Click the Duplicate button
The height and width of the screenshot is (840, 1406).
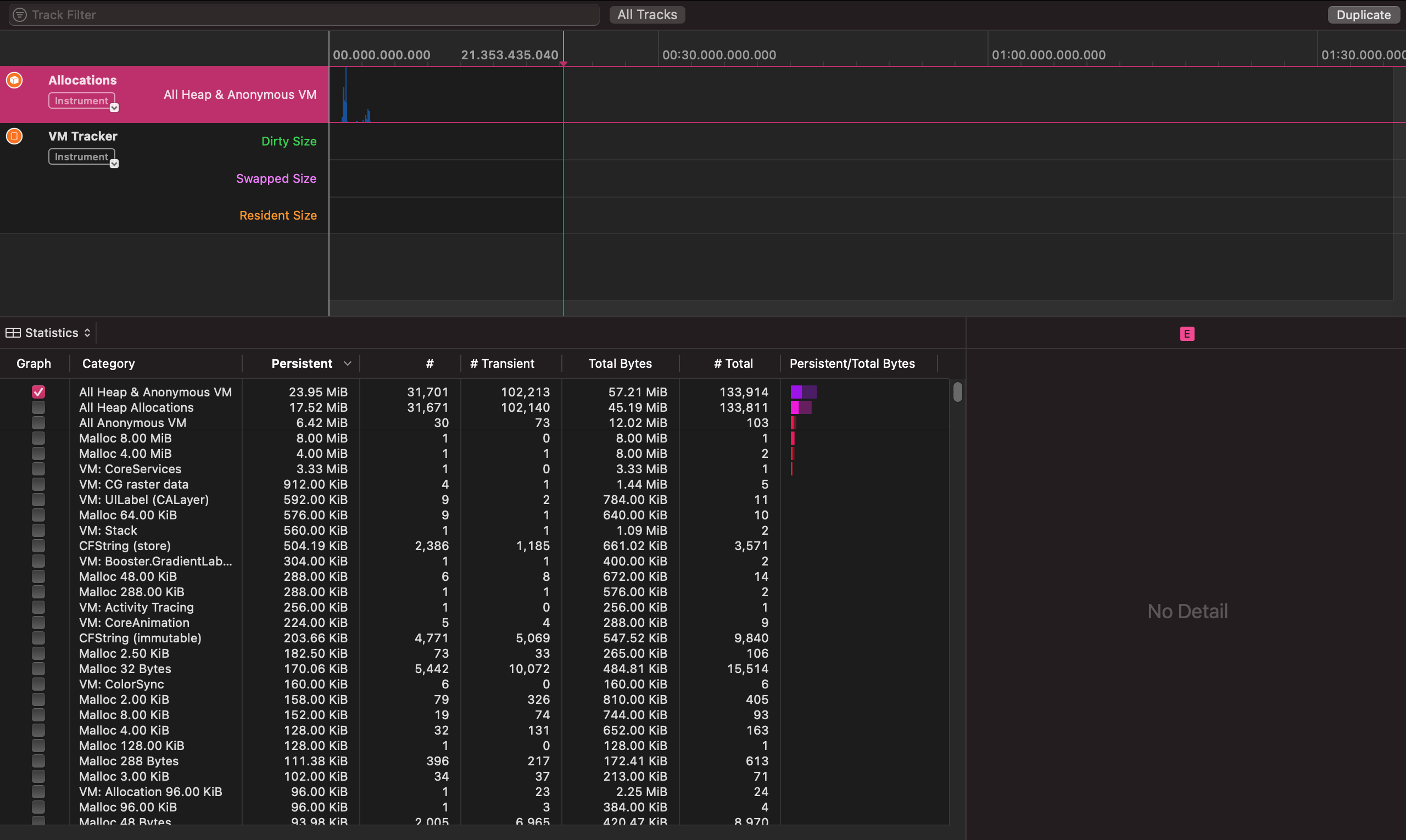coord(1363,15)
